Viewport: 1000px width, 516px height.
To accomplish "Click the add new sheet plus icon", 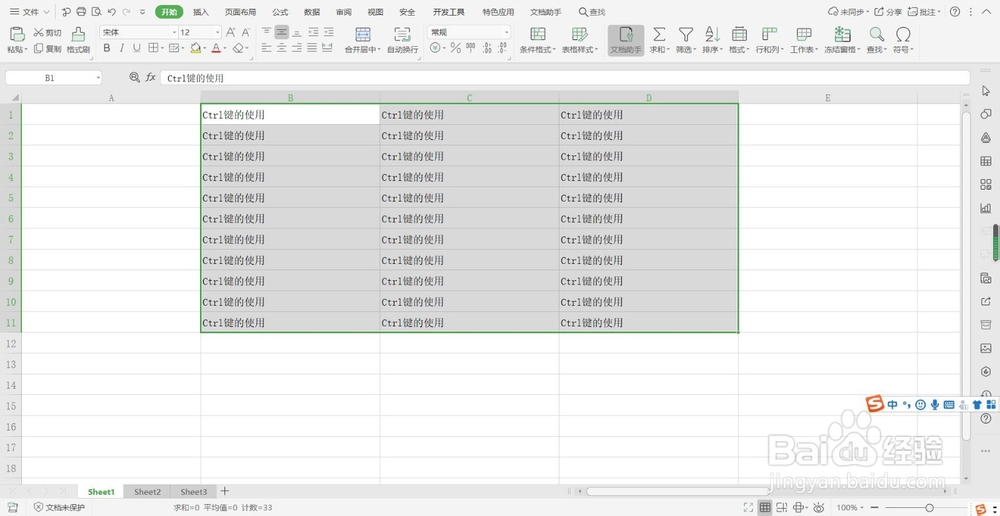I will 224,491.
